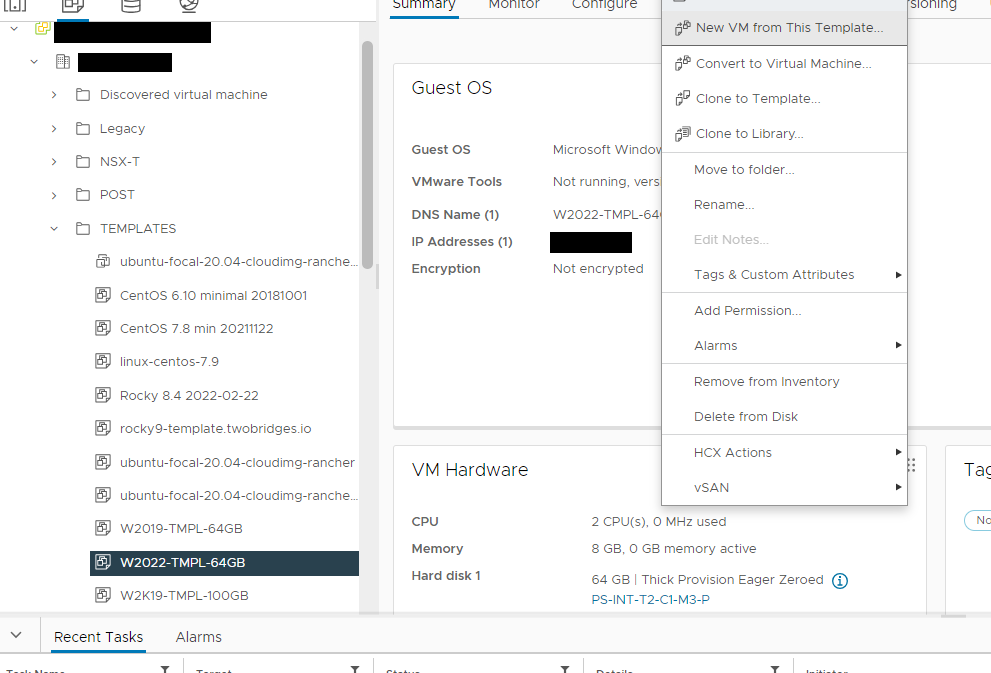The image size is (991, 673).
Task: Choose New VM from This Template
Action: (x=784, y=28)
